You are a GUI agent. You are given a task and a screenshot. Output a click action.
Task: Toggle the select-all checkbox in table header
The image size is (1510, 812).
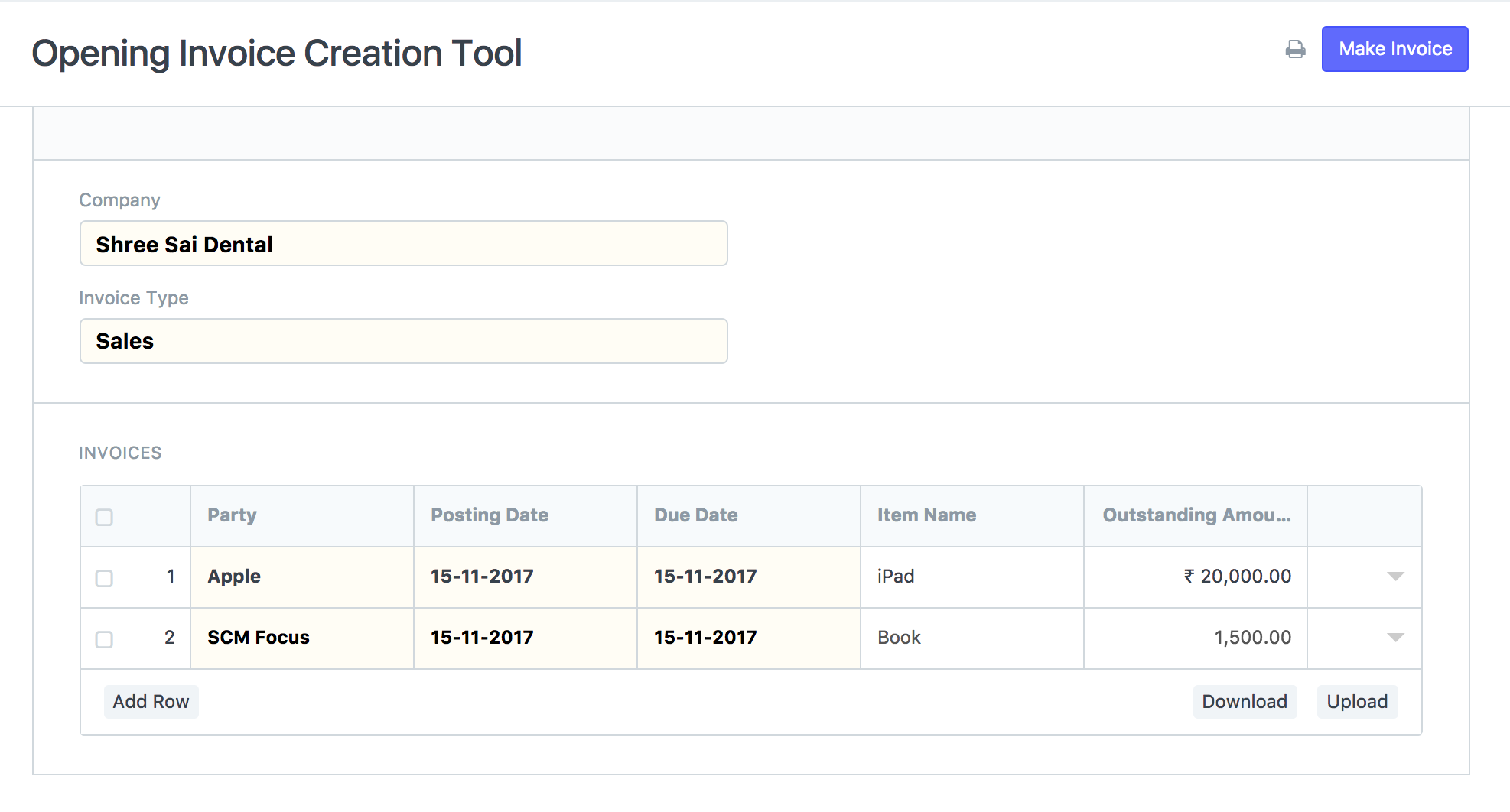104,517
